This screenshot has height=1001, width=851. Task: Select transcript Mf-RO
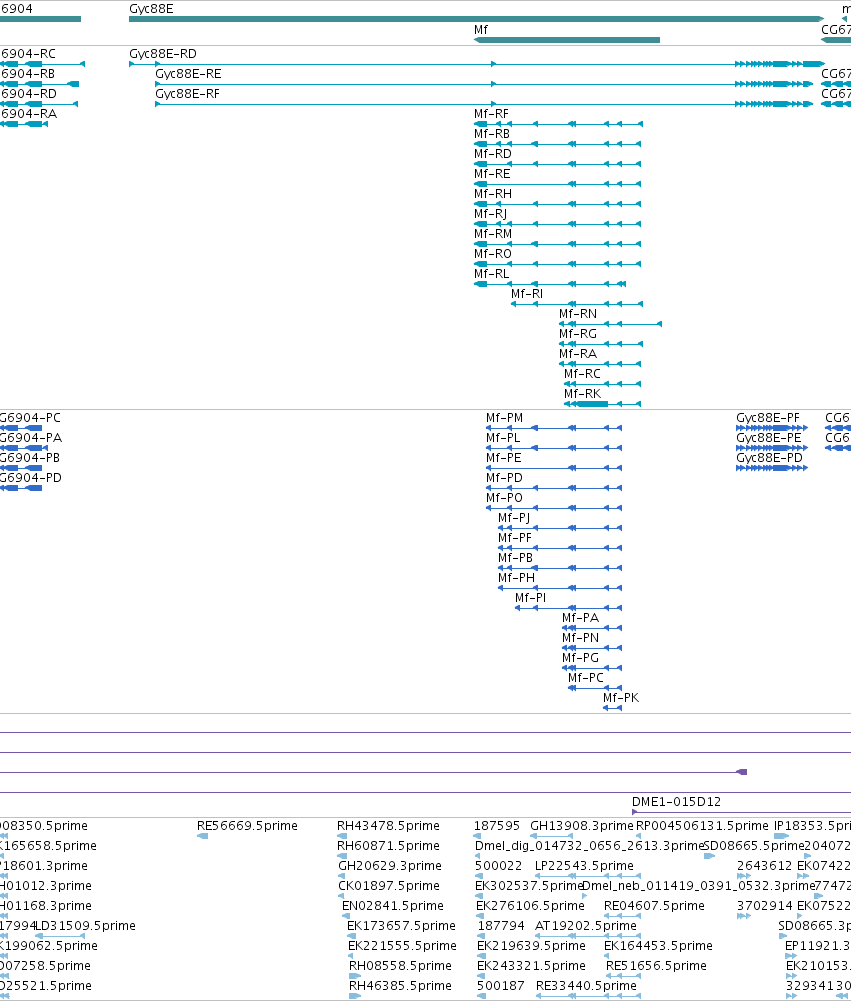coord(493,254)
